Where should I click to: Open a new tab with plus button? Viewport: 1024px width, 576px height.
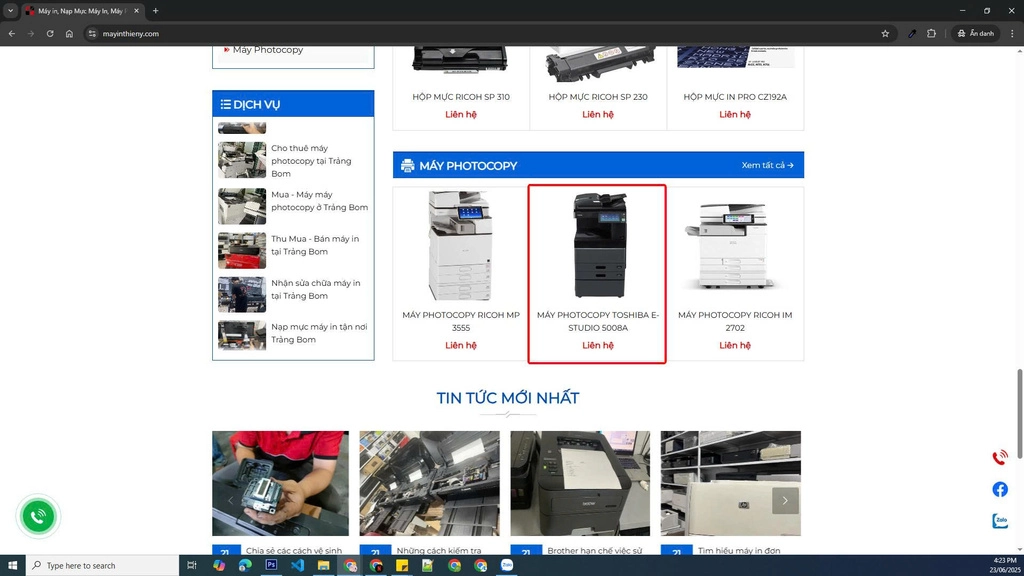coord(155,10)
